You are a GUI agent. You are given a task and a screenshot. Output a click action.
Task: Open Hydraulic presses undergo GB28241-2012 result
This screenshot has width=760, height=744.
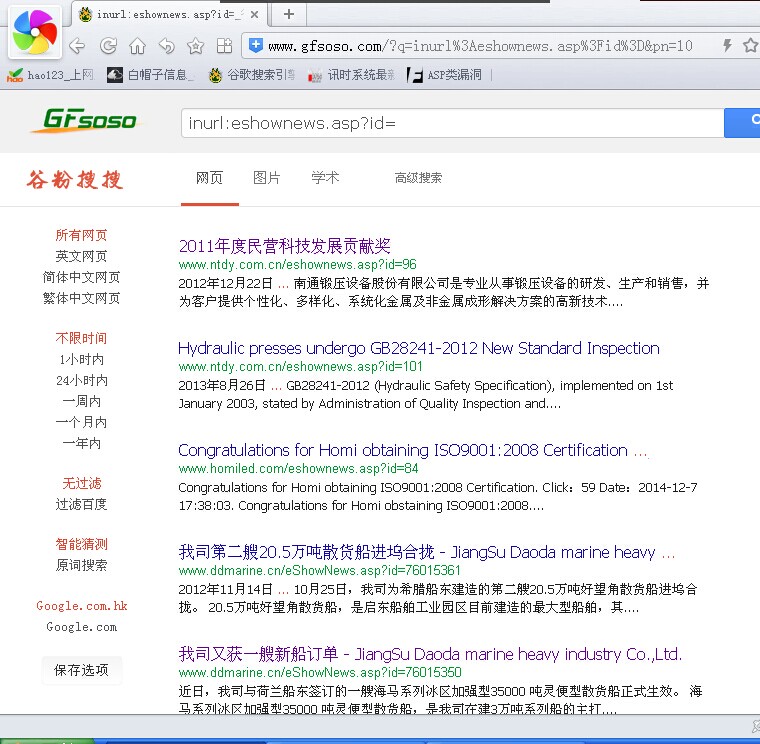[x=419, y=348]
